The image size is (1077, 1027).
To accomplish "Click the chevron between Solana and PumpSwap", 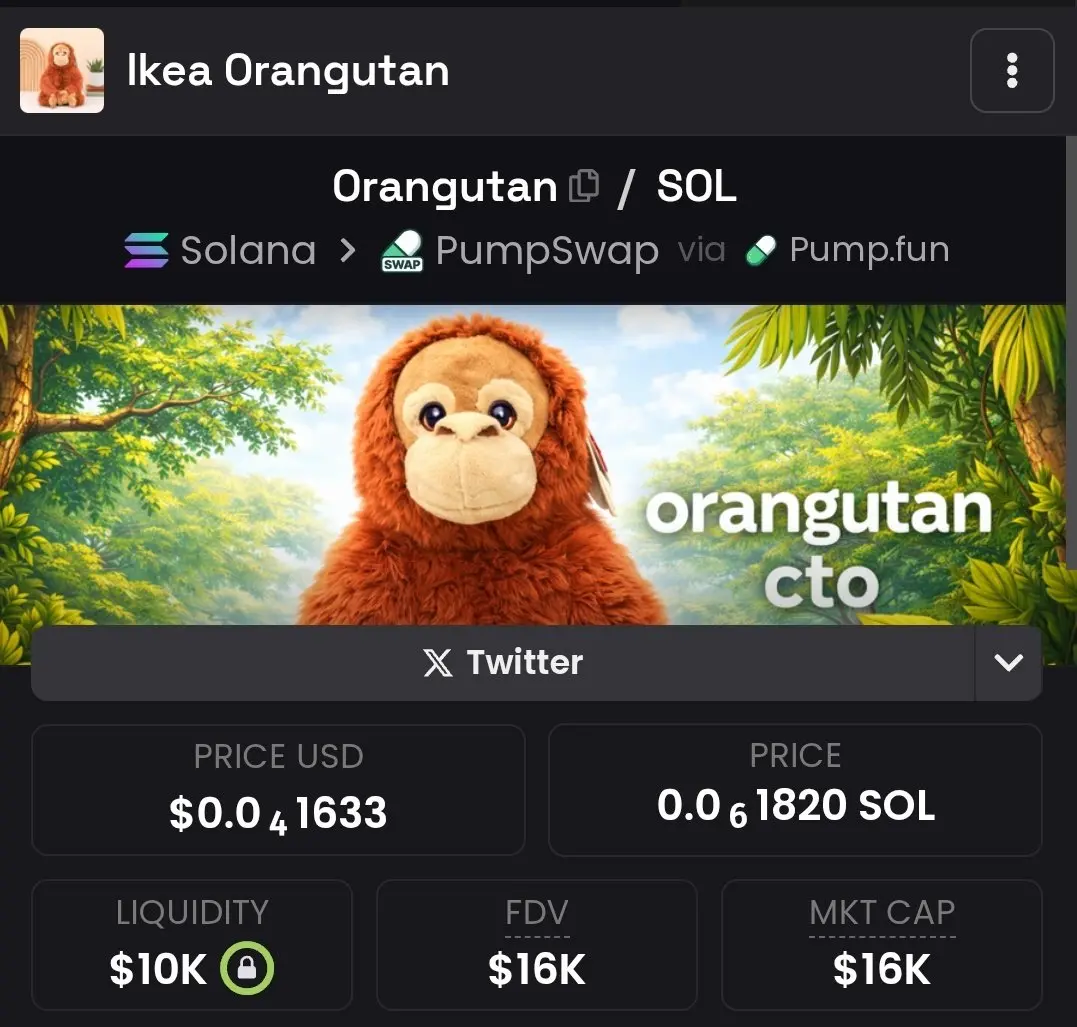I will [348, 250].
